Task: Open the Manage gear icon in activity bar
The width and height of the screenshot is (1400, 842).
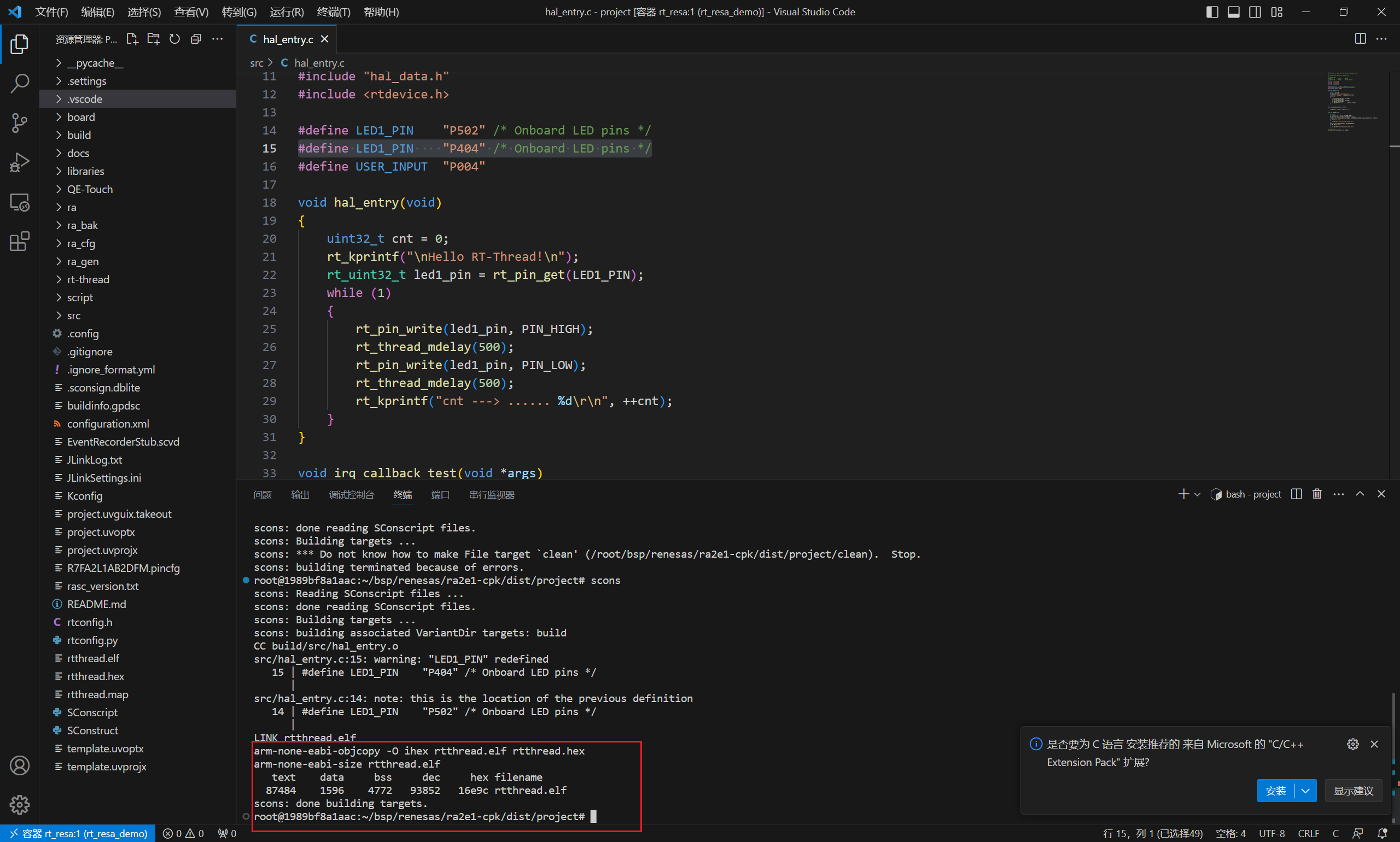Action: coord(19,805)
